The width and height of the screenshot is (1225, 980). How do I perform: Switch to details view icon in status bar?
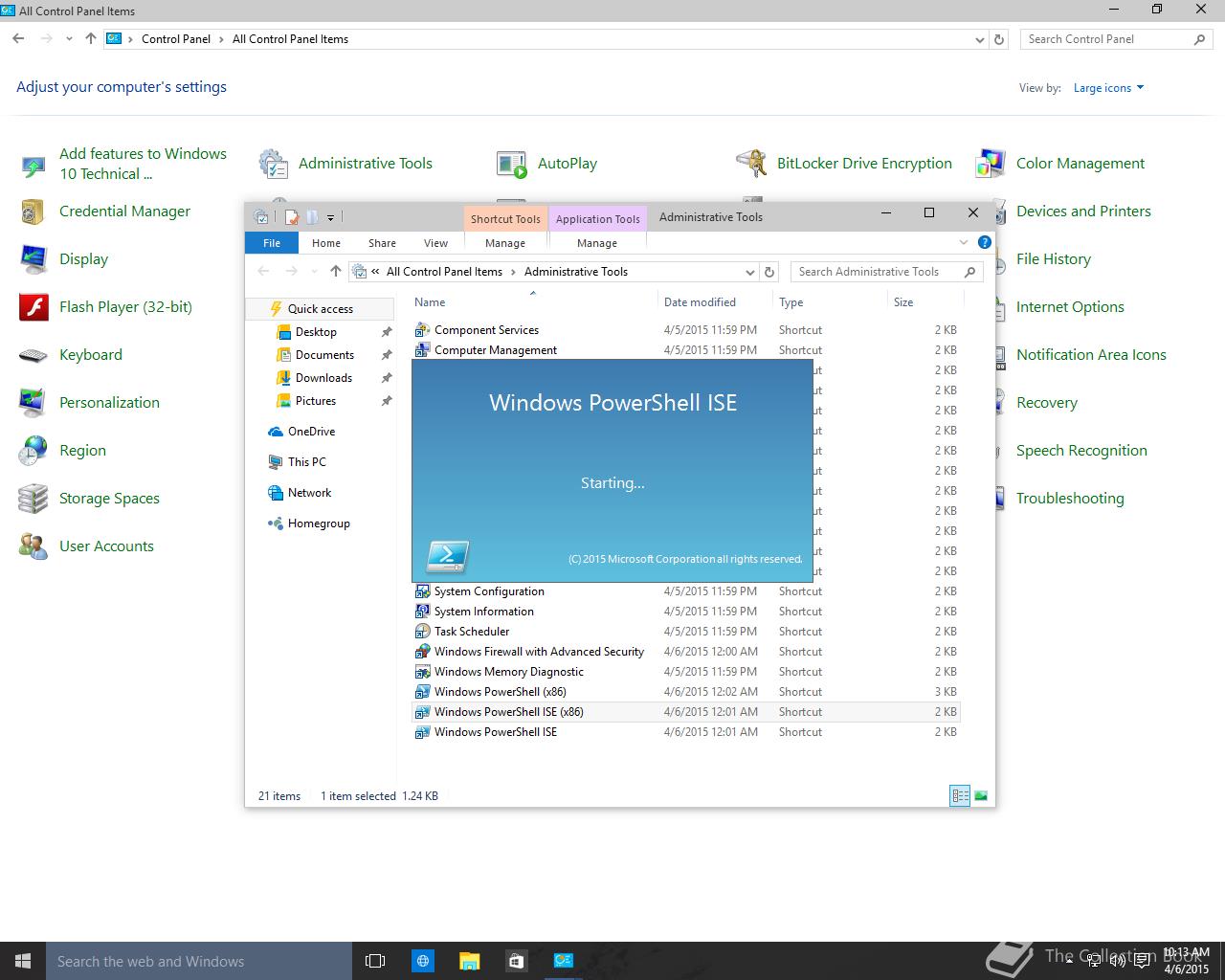[960, 795]
